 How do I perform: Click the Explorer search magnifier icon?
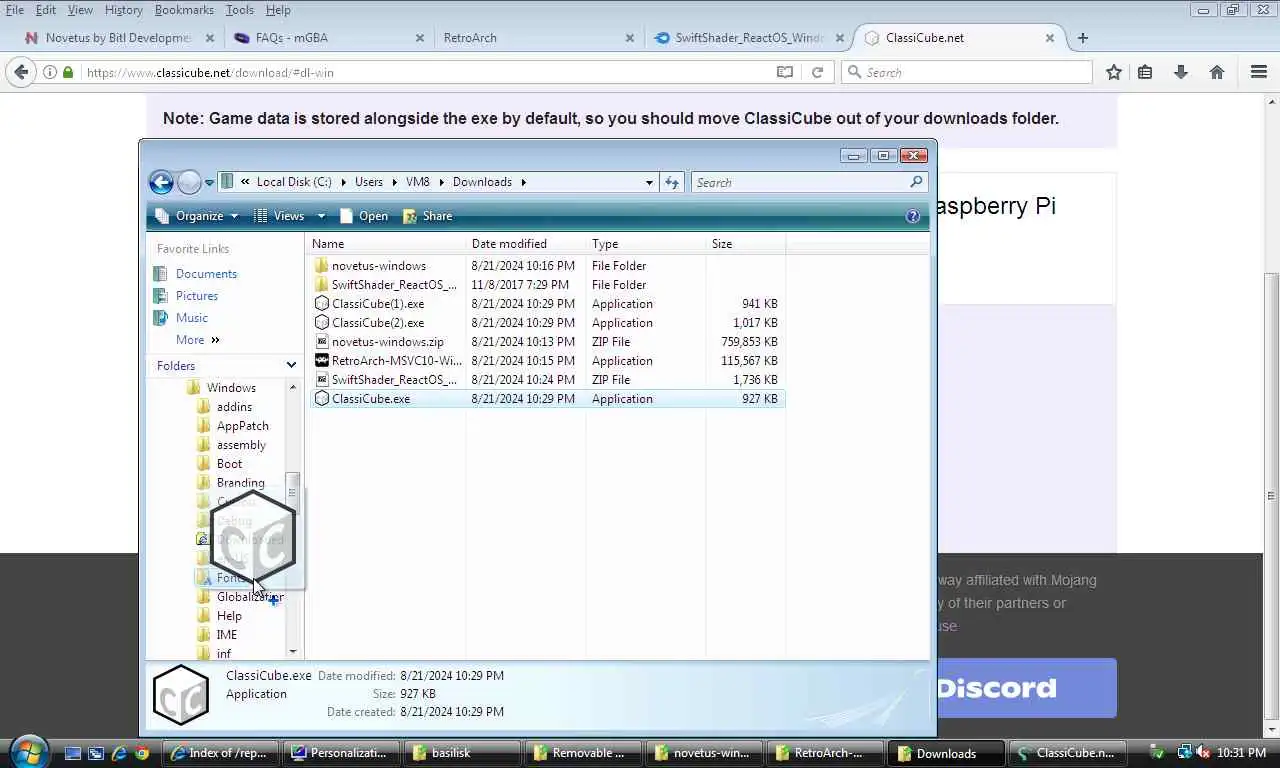click(x=916, y=182)
